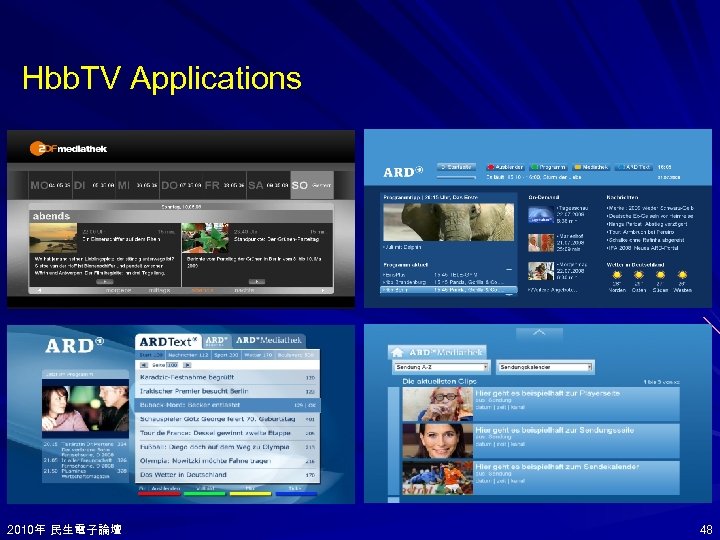The height and width of the screenshot is (540, 720).
Task: Open the Wetter 170 section
Action: (259, 355)
